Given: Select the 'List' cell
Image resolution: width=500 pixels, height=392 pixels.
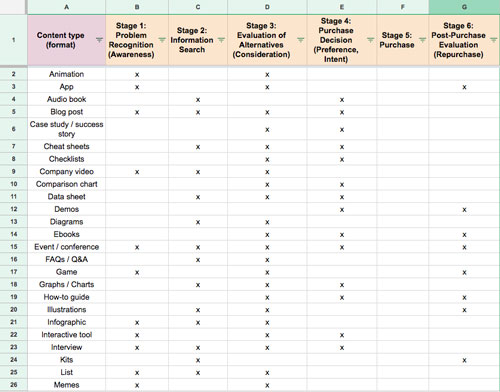Looking at the screenshot, I should pyautogui.click(x=66, y=372).
